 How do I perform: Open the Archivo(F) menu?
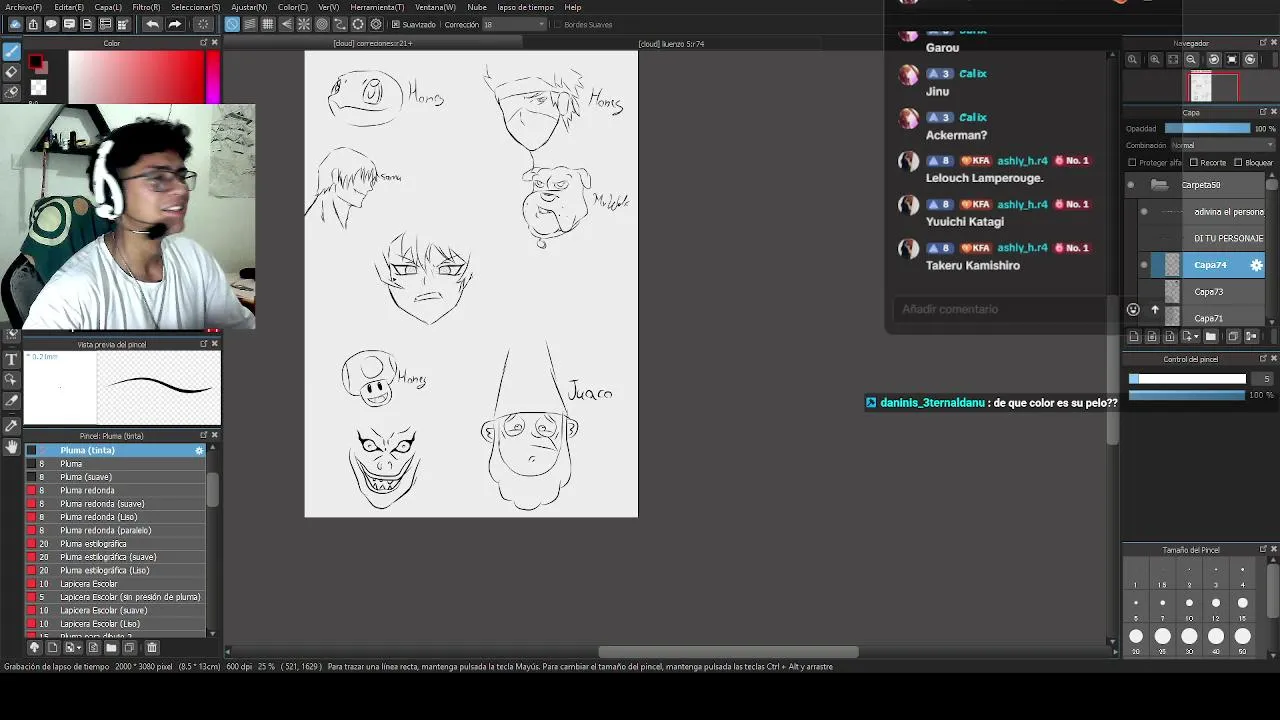(24, 7)
